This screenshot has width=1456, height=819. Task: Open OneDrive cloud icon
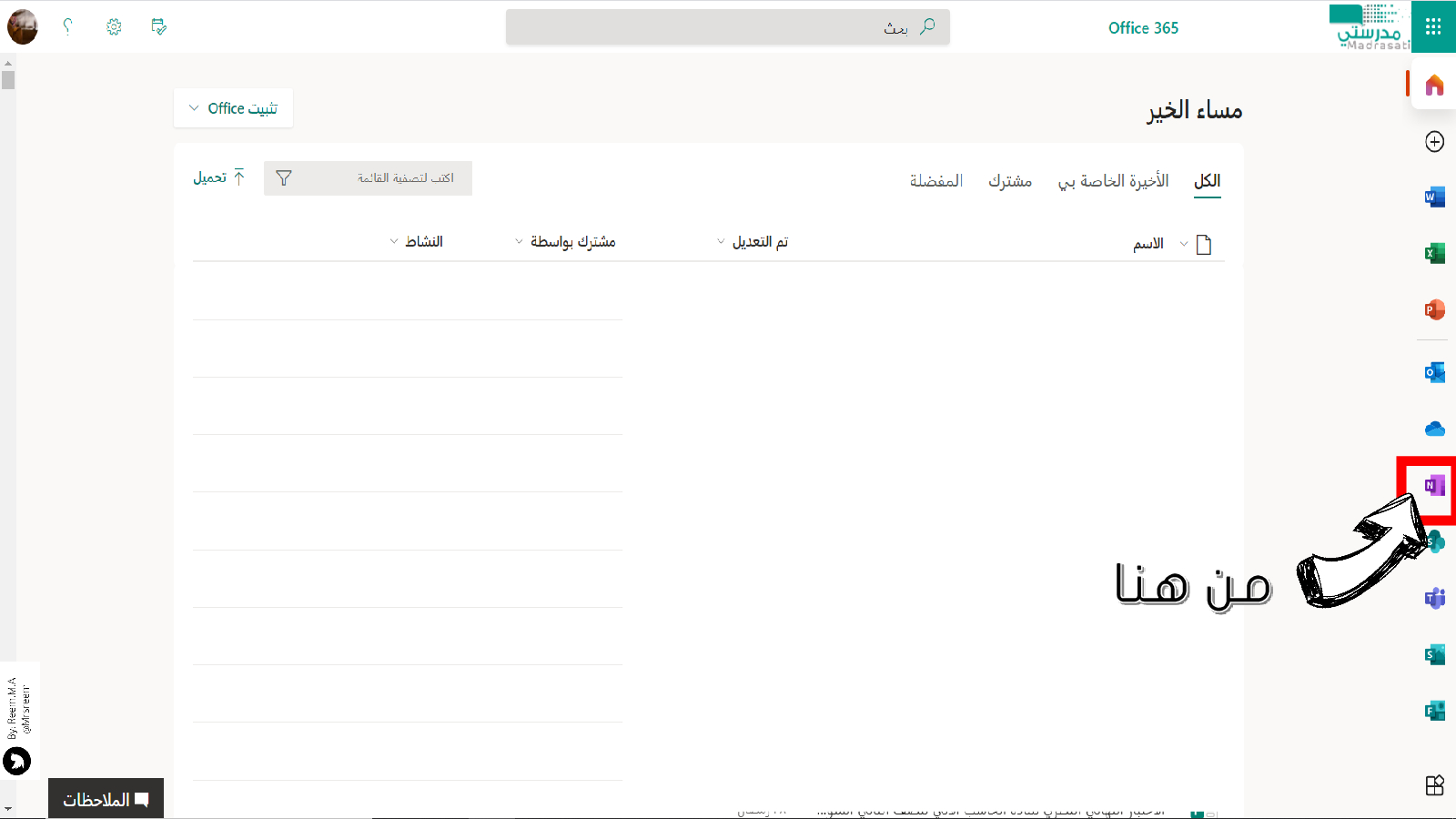coord(1434,429)
